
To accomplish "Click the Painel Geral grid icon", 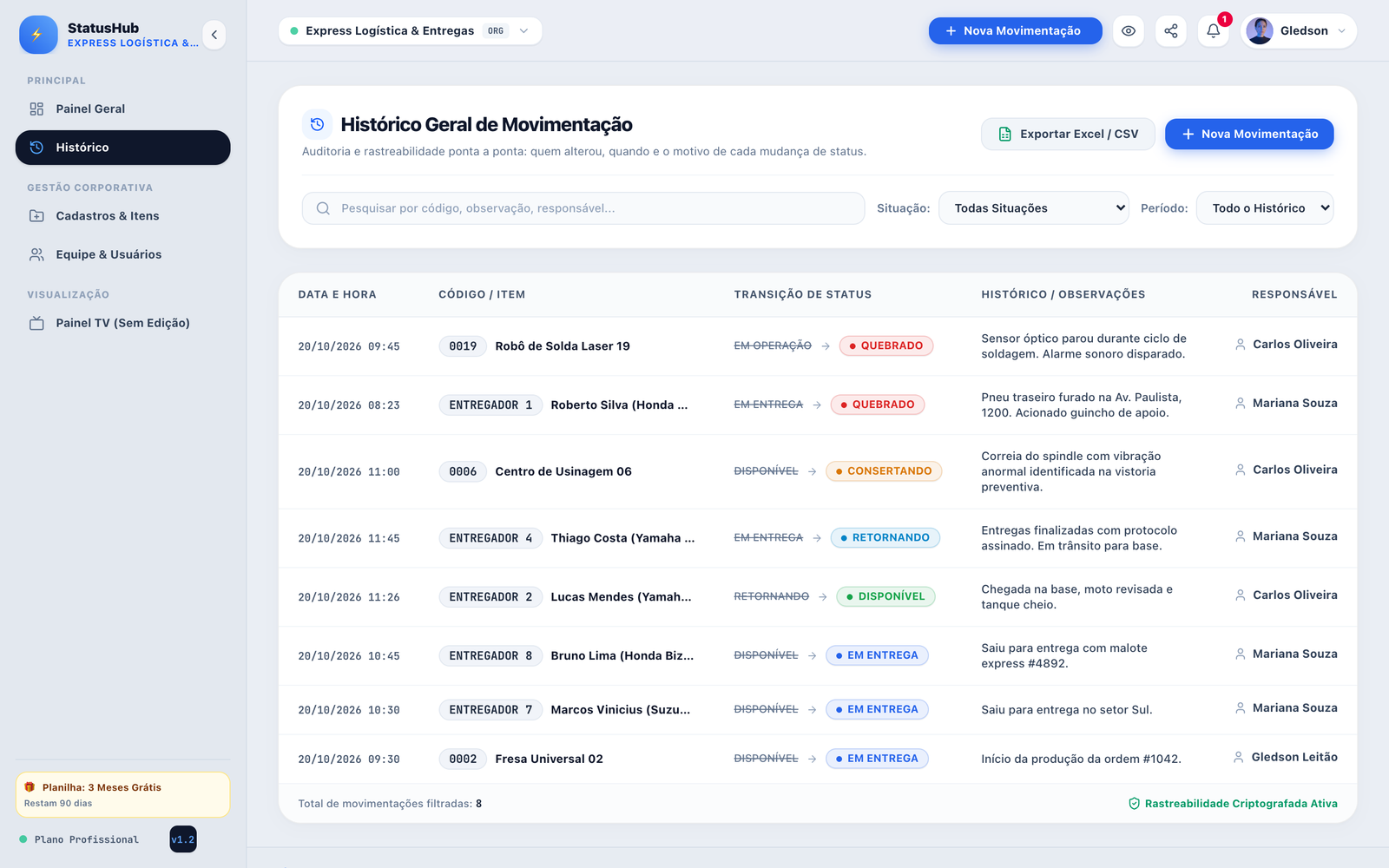I will point(36,109).
